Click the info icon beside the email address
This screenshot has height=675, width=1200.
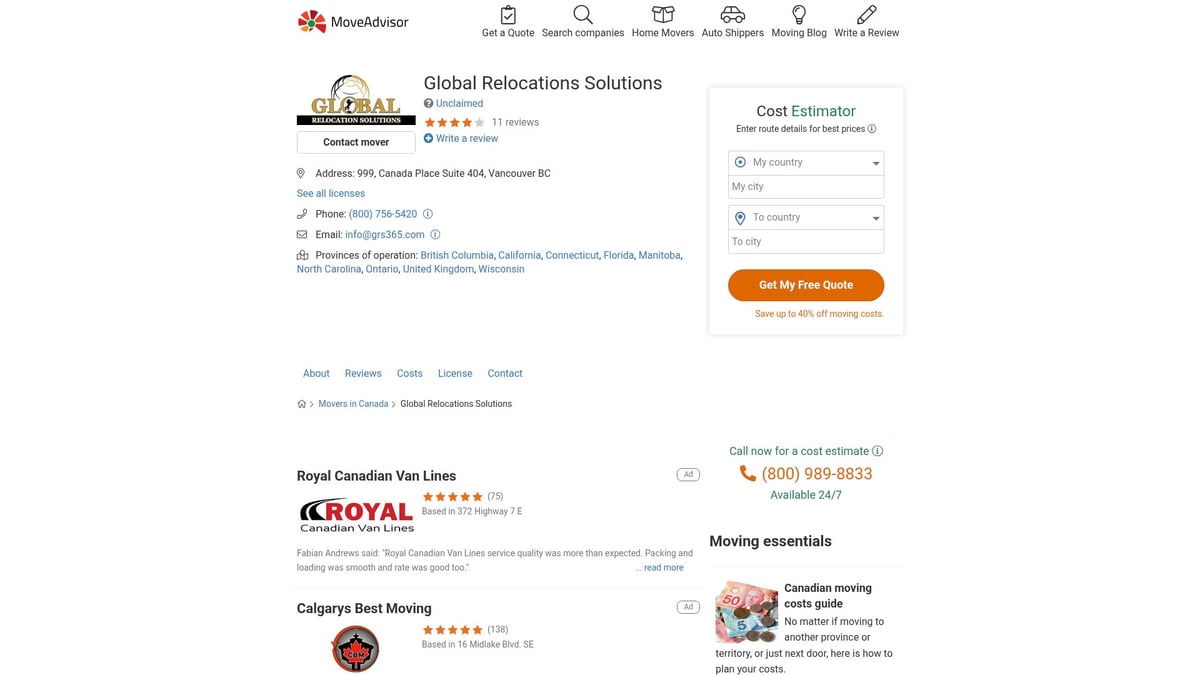click(x=435, y=235)
